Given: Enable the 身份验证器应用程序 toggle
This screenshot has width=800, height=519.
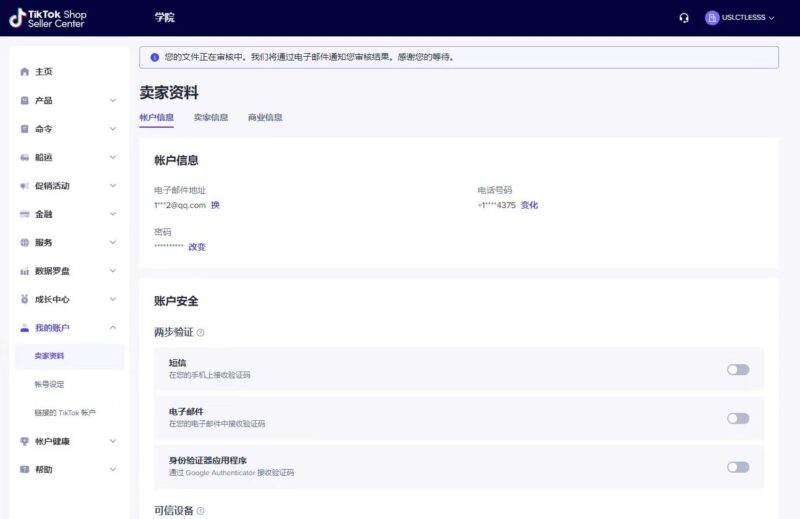Looking at the screenshot, I should click(738, 467).
